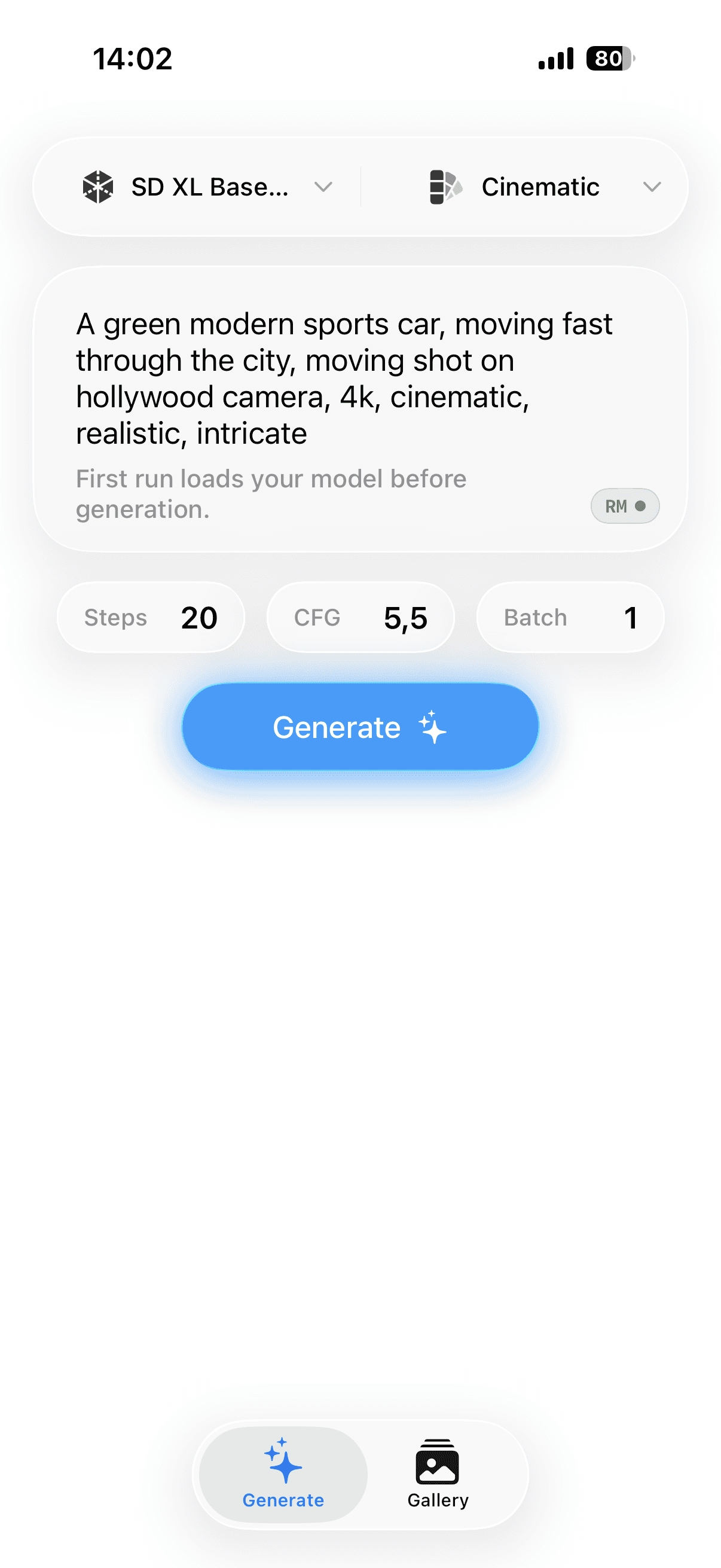The image size is (721, 1568).
Task: Tap the cellular signal bars icon
Action: point(556,59)
